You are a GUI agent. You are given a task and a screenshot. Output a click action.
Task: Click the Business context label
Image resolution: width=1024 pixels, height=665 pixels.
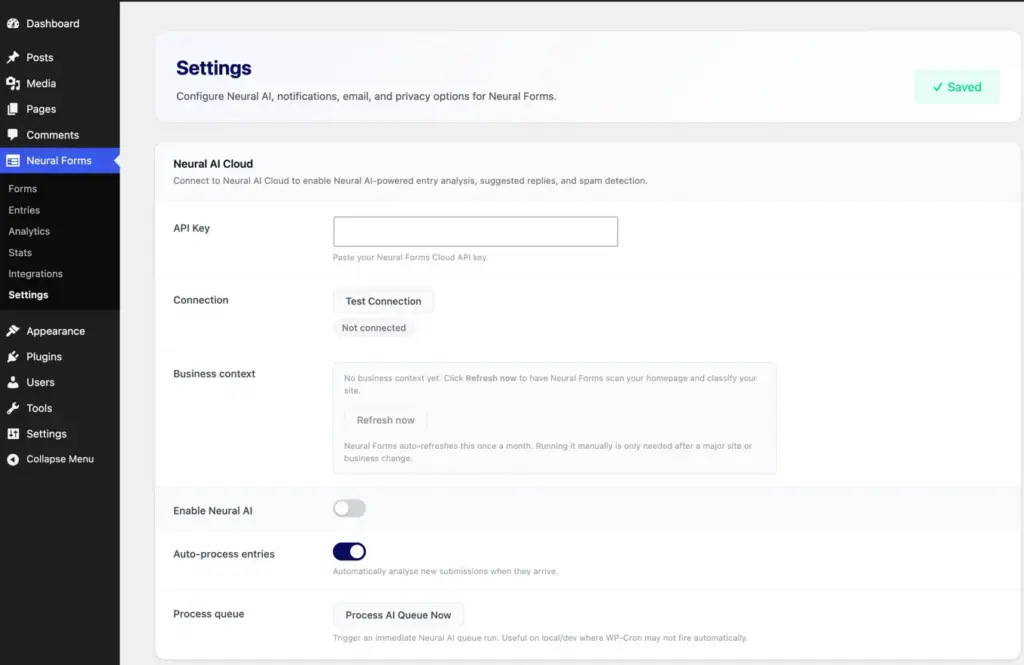214,374
